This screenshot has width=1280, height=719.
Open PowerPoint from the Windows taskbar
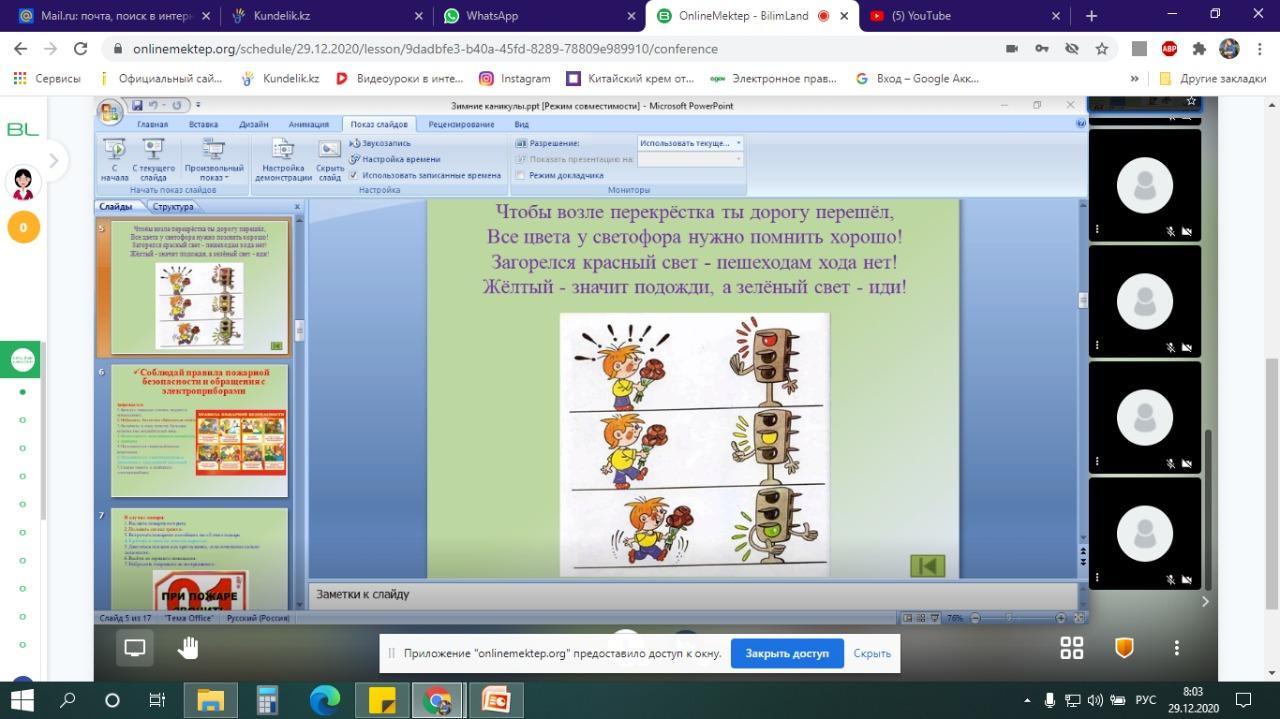[496, 700]
